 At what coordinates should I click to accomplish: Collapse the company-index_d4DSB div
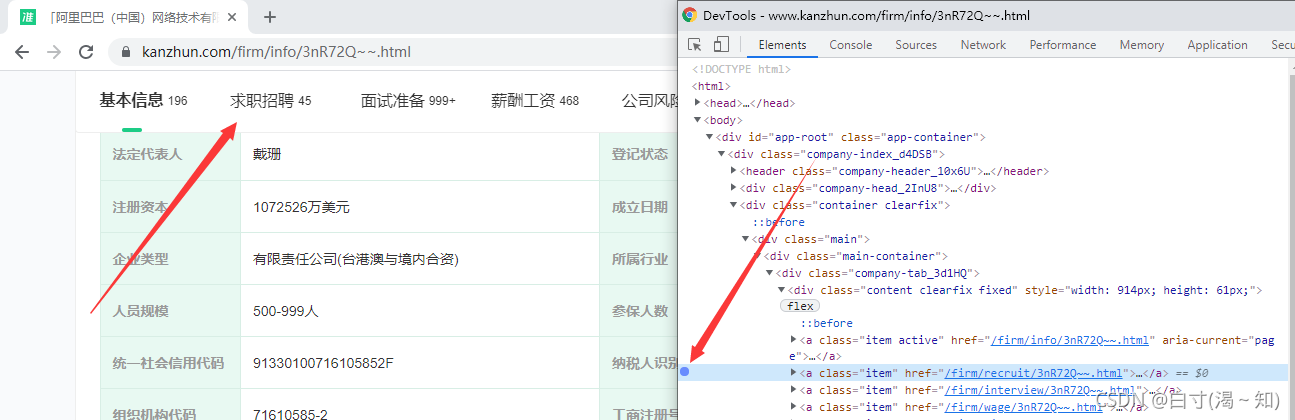(x=722, y=154)
